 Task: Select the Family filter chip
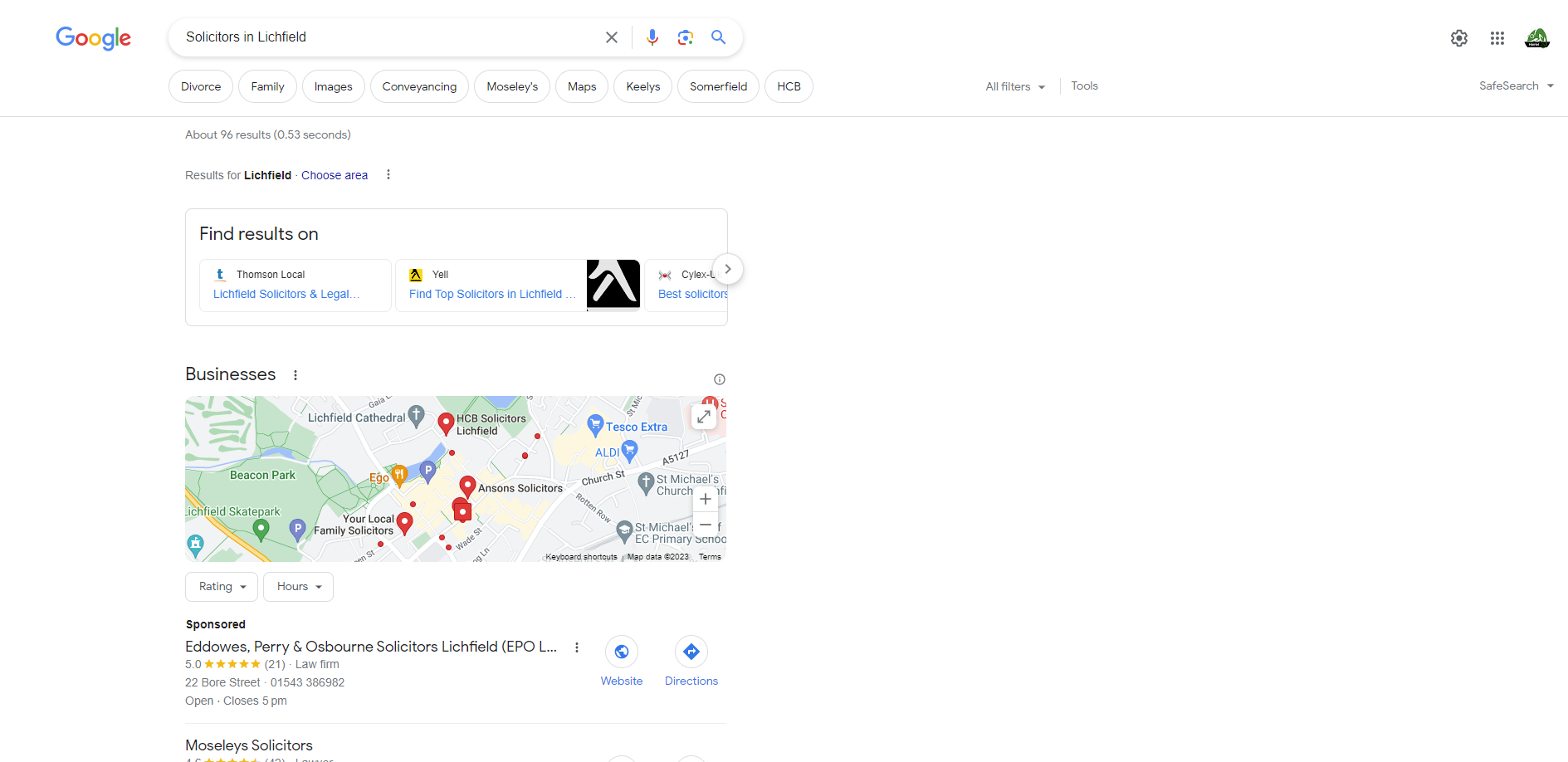point(267,86)
